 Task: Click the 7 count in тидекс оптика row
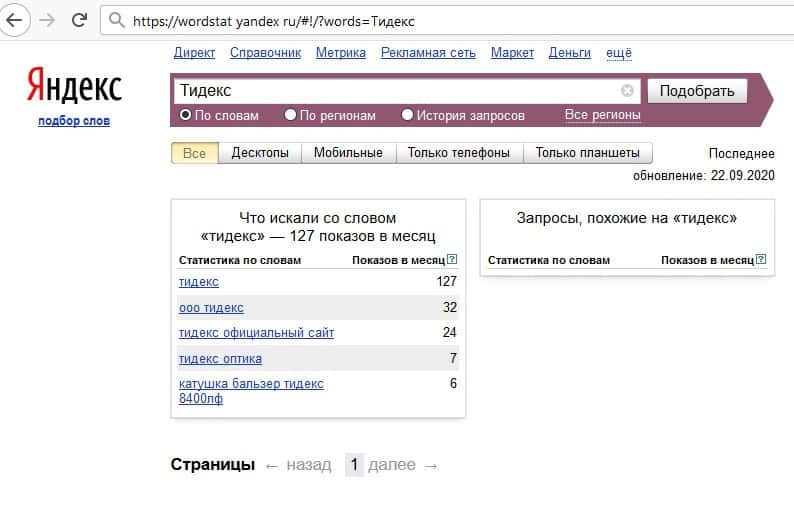453,358
